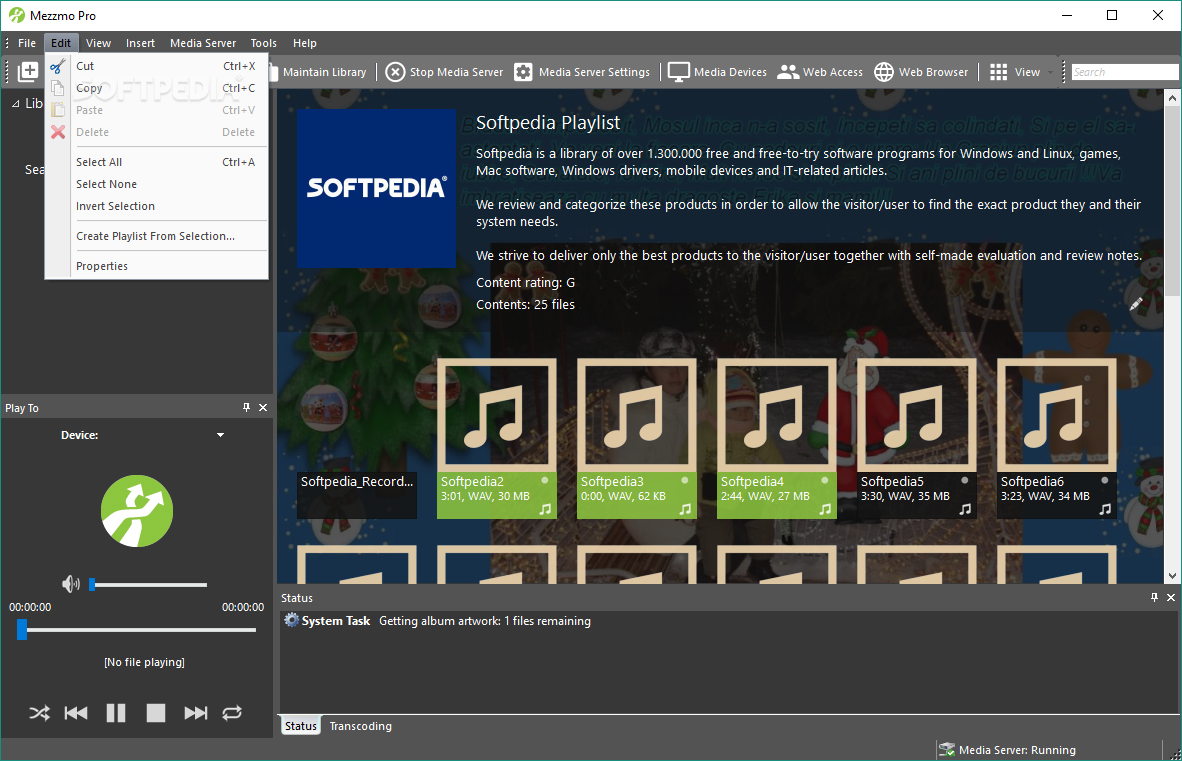This screenshot has height=761, width=1182.
Task: Open the Device dropdown arrow
Action: 220,435
